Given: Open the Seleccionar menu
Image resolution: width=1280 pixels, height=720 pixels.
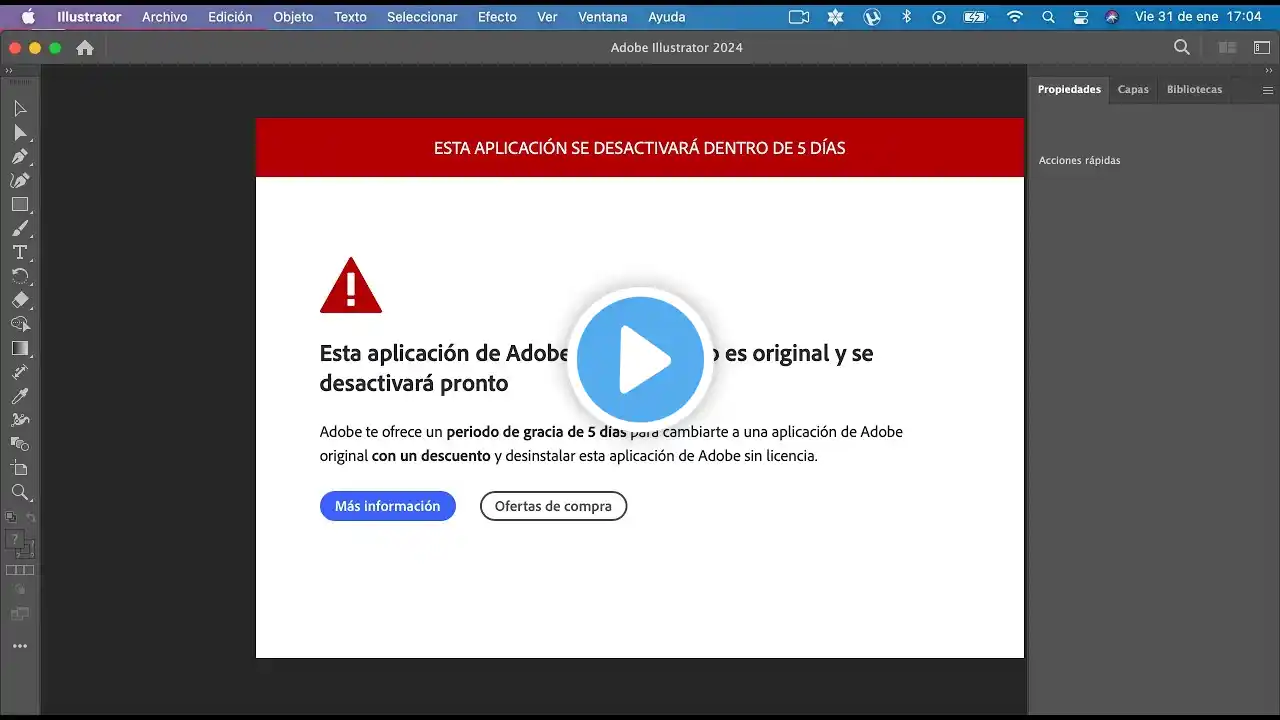Looking at the screenshot, I should (x=422, y=17).
